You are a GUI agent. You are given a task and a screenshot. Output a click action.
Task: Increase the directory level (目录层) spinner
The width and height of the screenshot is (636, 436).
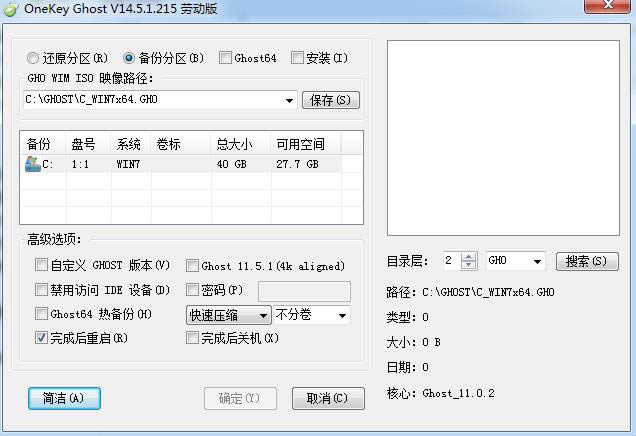(469, 257)
